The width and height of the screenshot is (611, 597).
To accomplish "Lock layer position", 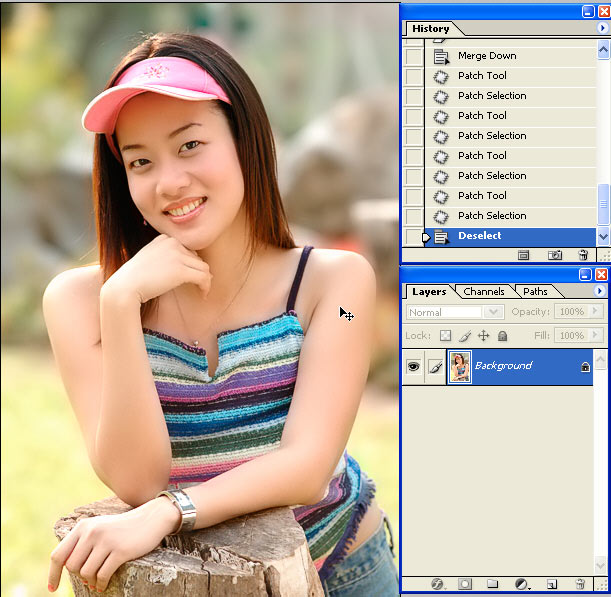I will point(484,336).
